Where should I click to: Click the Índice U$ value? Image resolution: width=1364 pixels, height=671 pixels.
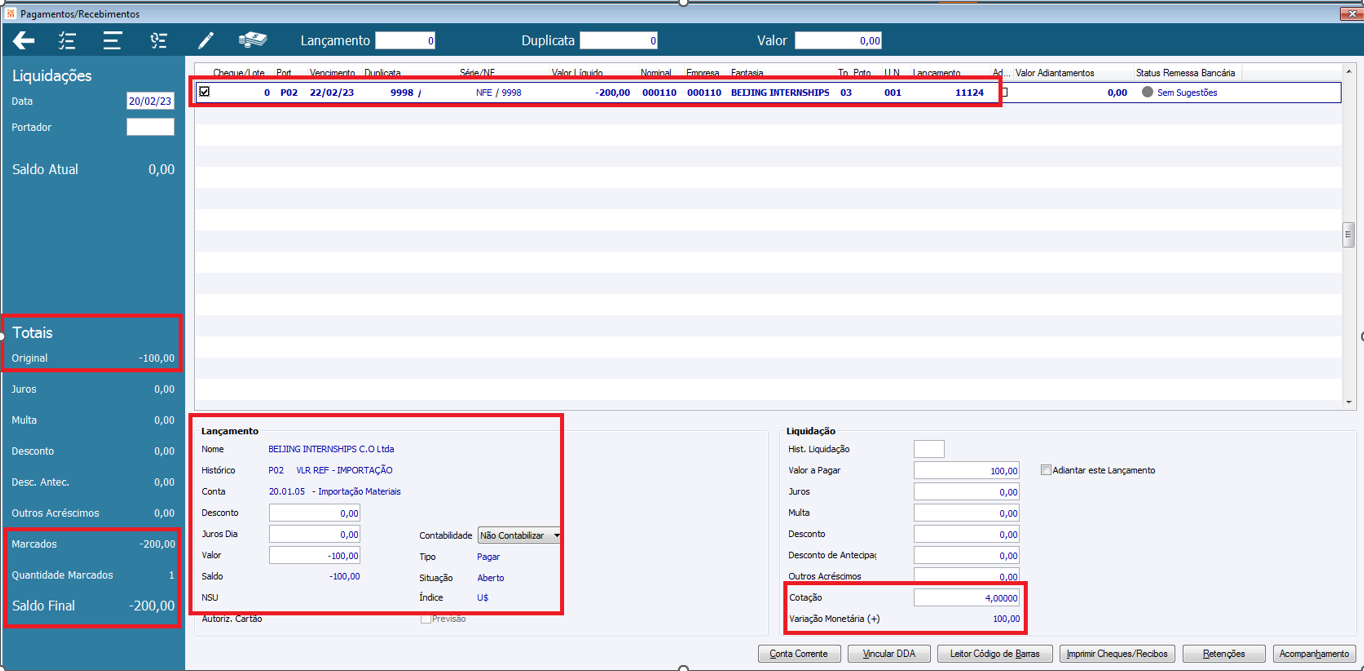(x=483, y=598)
